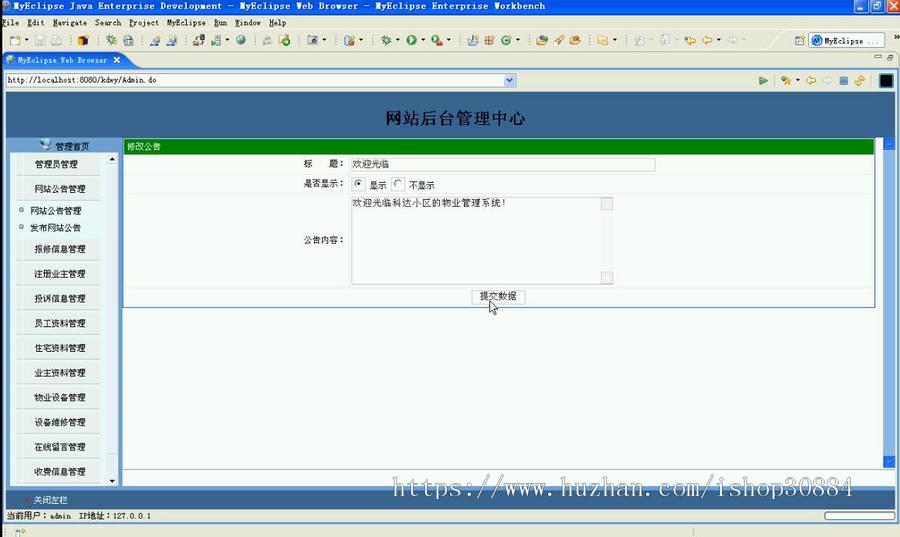Click the green Run button icon
The width and height of the screenshot is (900, 537).
[x=412, y=40]
